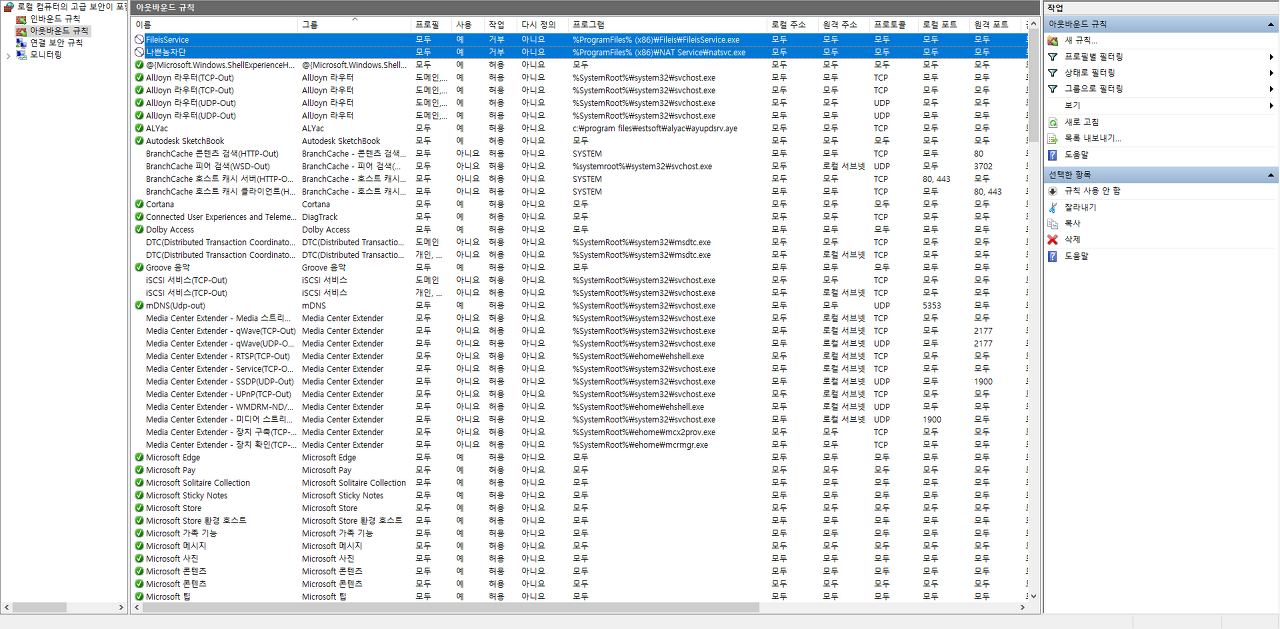
Task: Expand the 모니터링 tree node arrow
Action: click(8, 55)
